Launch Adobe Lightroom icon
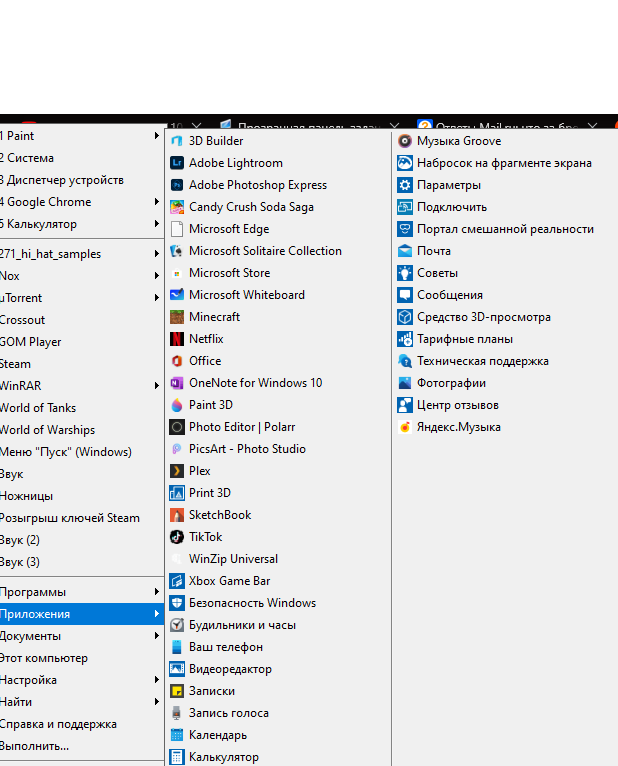The image size is (618, 766). point(176,163)
